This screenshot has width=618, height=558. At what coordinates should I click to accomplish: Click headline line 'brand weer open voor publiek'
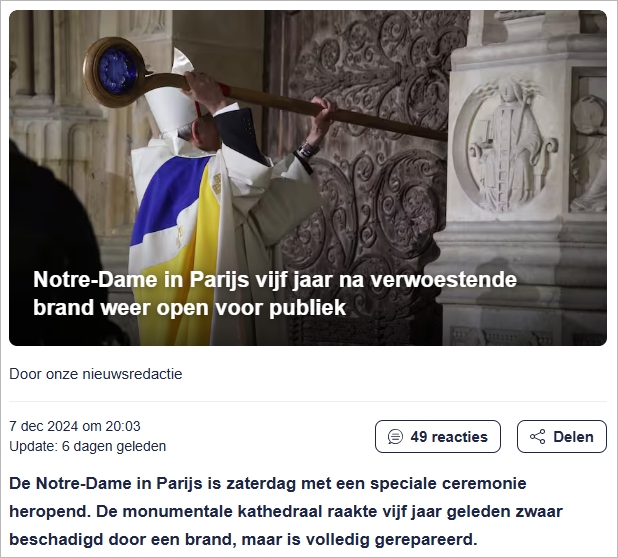click(x=190, y=307)
